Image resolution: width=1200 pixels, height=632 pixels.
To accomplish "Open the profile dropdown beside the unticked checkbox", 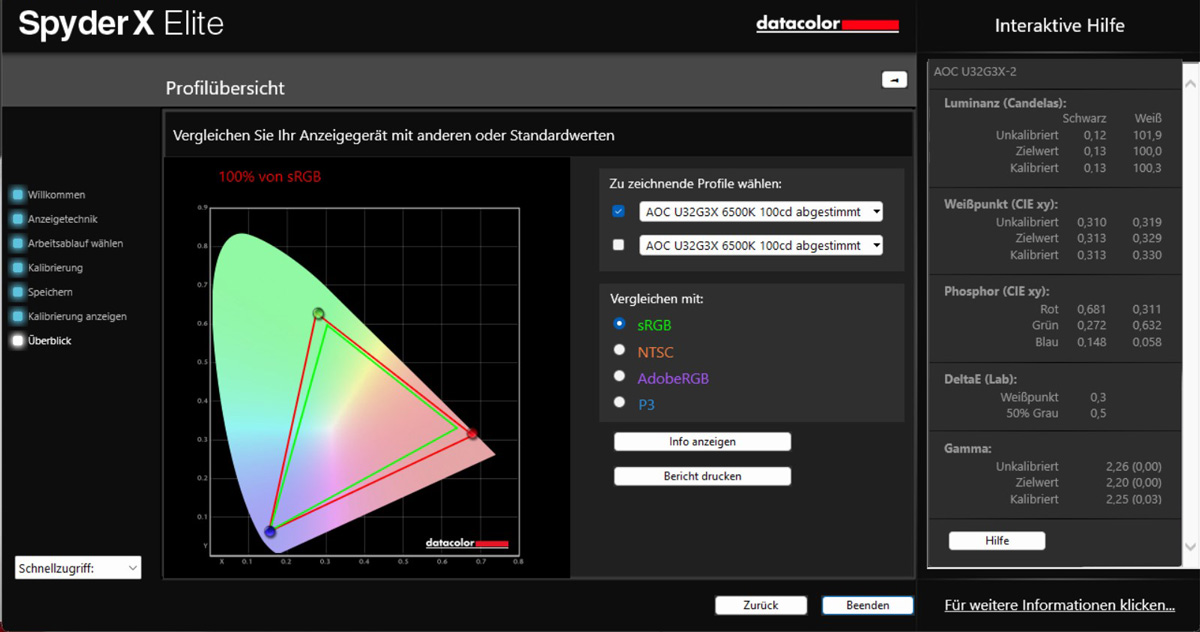I will [761, 245].
